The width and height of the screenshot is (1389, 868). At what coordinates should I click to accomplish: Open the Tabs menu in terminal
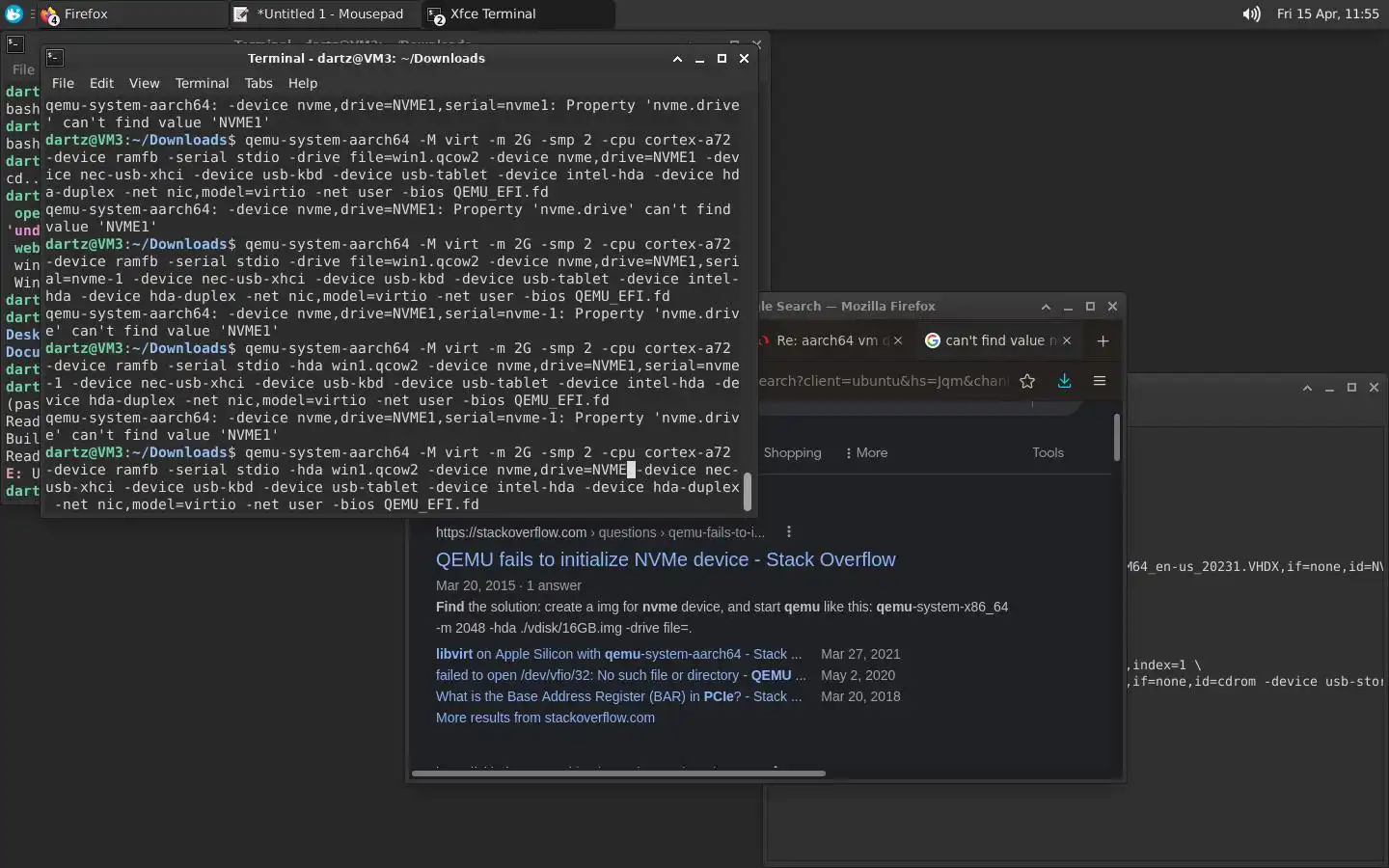(x=259, y=83)
